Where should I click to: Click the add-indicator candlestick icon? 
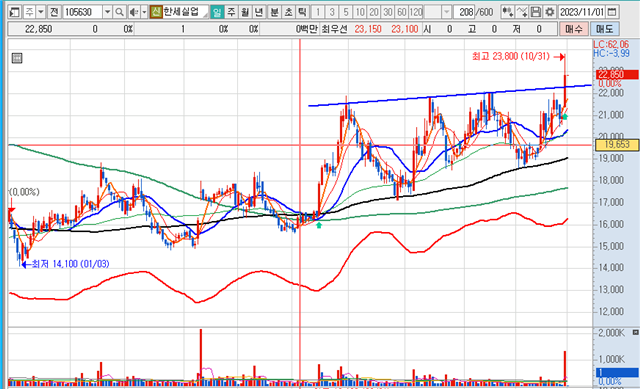coord(507,12)
